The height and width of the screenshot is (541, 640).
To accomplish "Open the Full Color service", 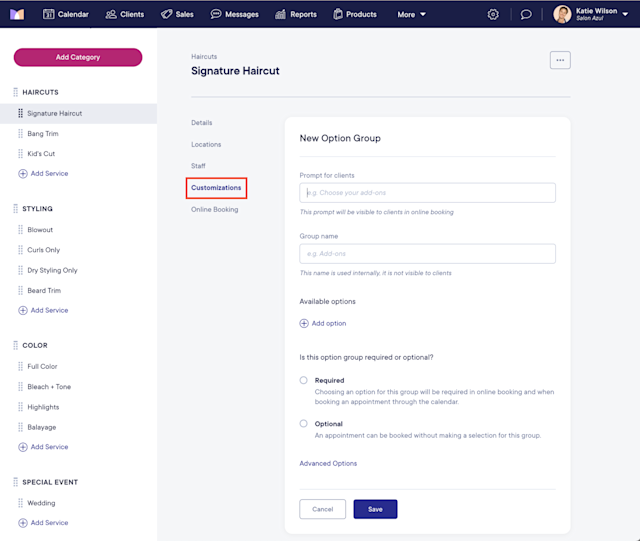I will [x=42, y=366].
